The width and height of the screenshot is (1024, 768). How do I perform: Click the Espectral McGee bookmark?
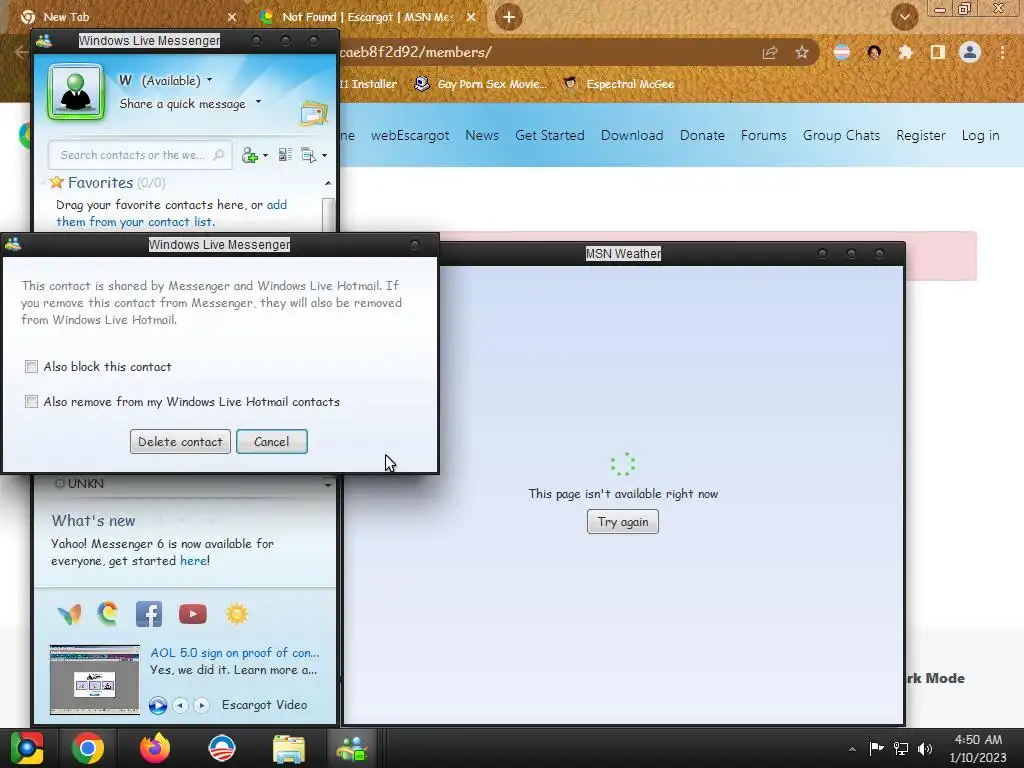click(618, 84)
